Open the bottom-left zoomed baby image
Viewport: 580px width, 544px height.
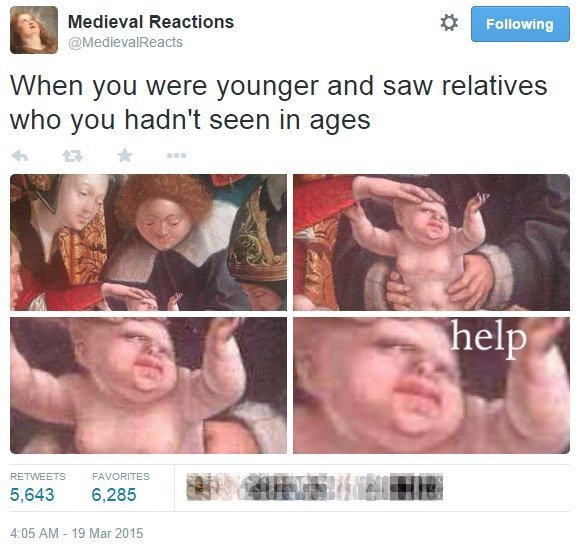(148, 385)
